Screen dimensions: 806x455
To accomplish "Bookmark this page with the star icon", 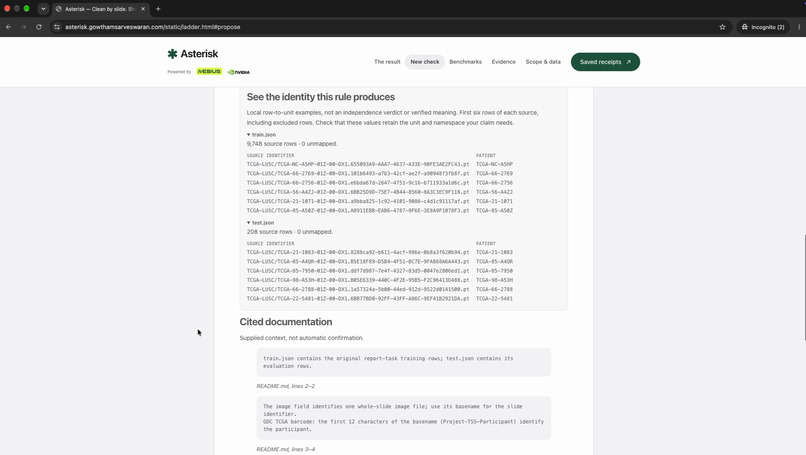I will tap(722, 27).
